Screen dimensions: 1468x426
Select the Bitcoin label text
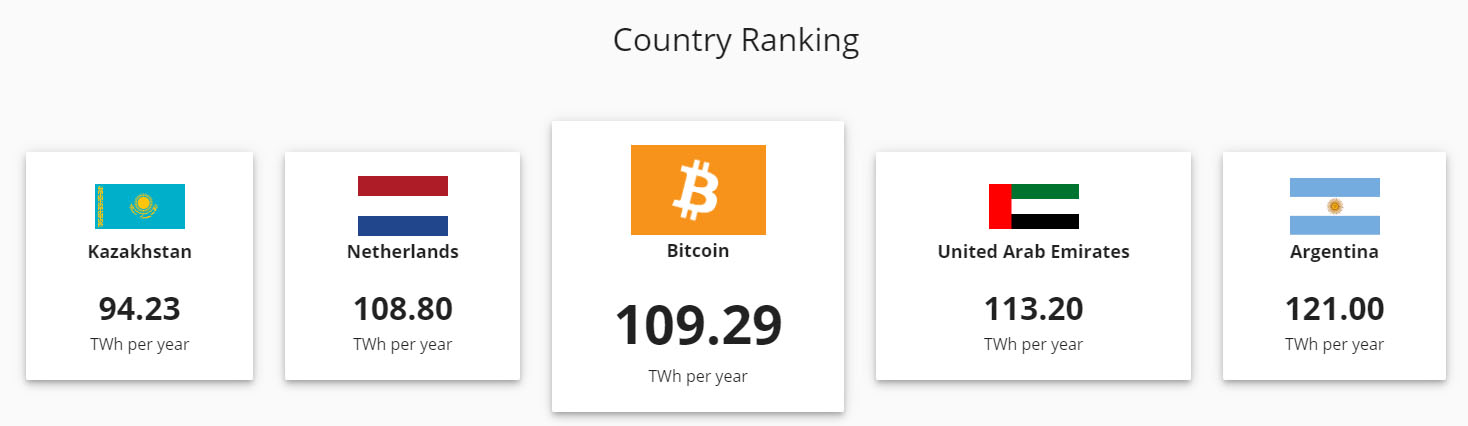[698, 251]
